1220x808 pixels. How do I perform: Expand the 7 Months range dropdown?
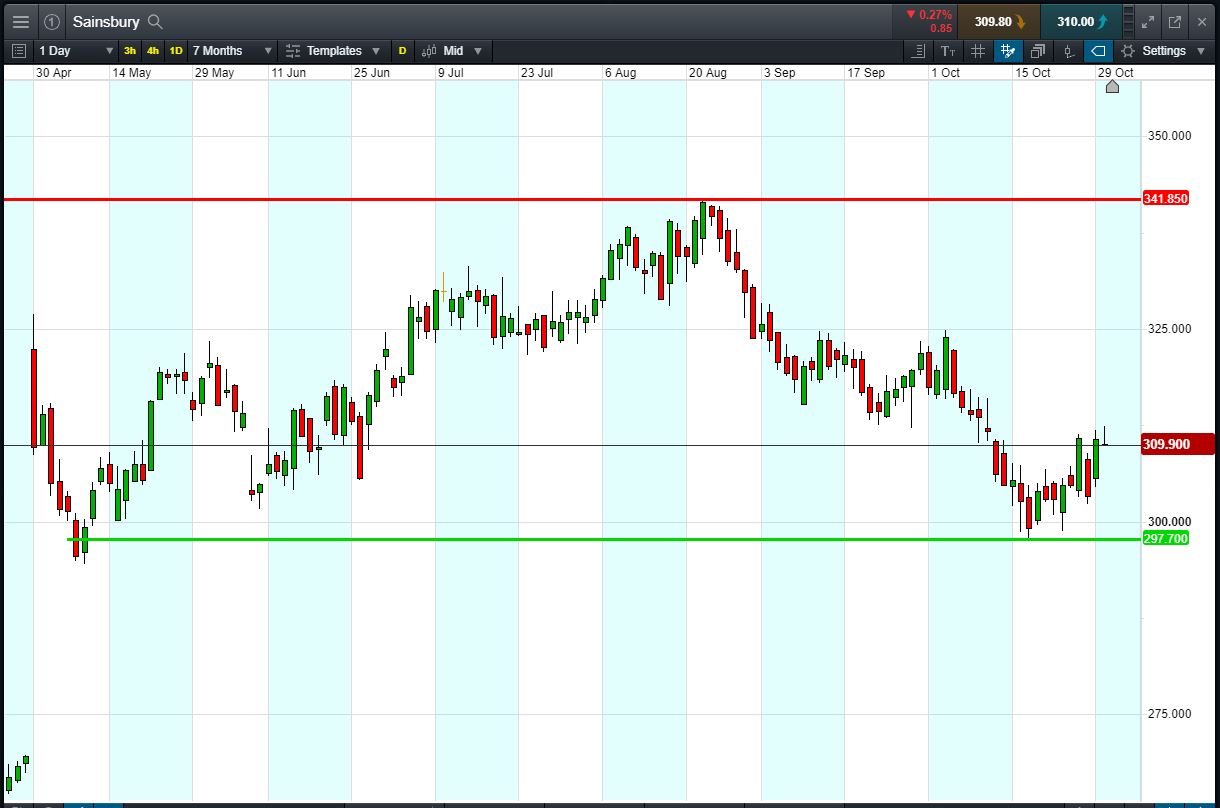click(x=232, y=51)
